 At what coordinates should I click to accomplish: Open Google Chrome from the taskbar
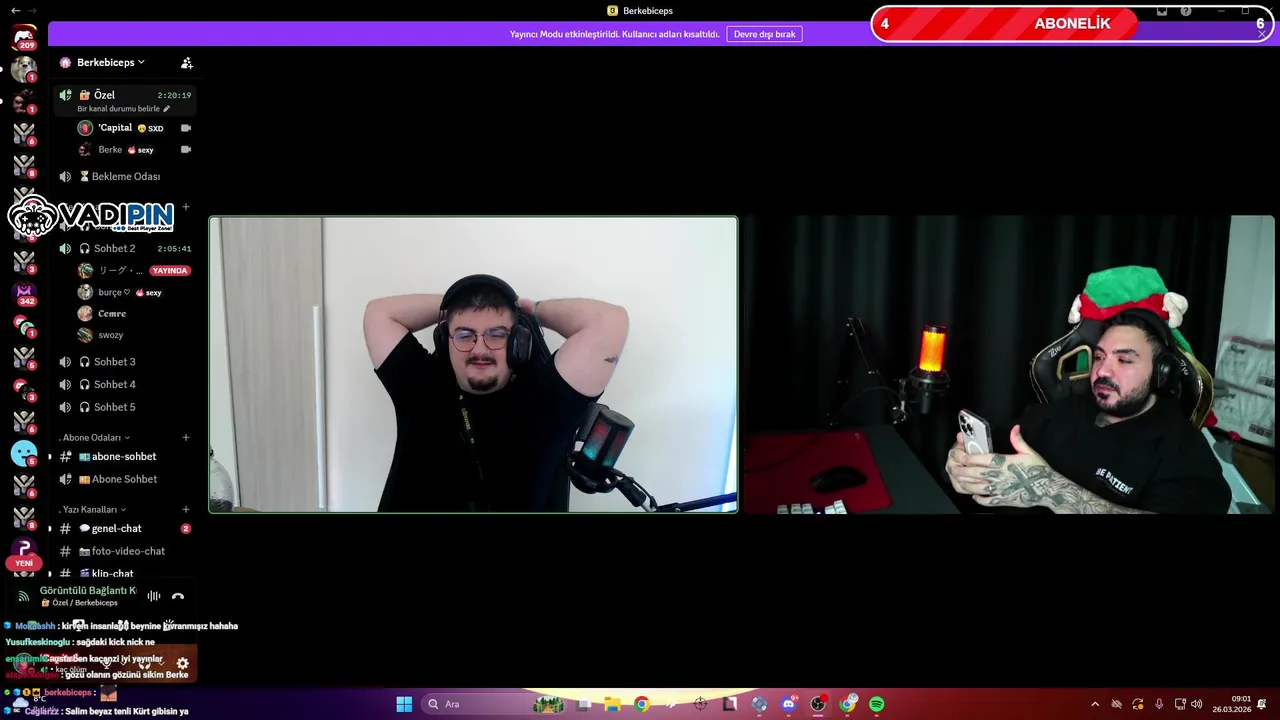tap(641, 704)
